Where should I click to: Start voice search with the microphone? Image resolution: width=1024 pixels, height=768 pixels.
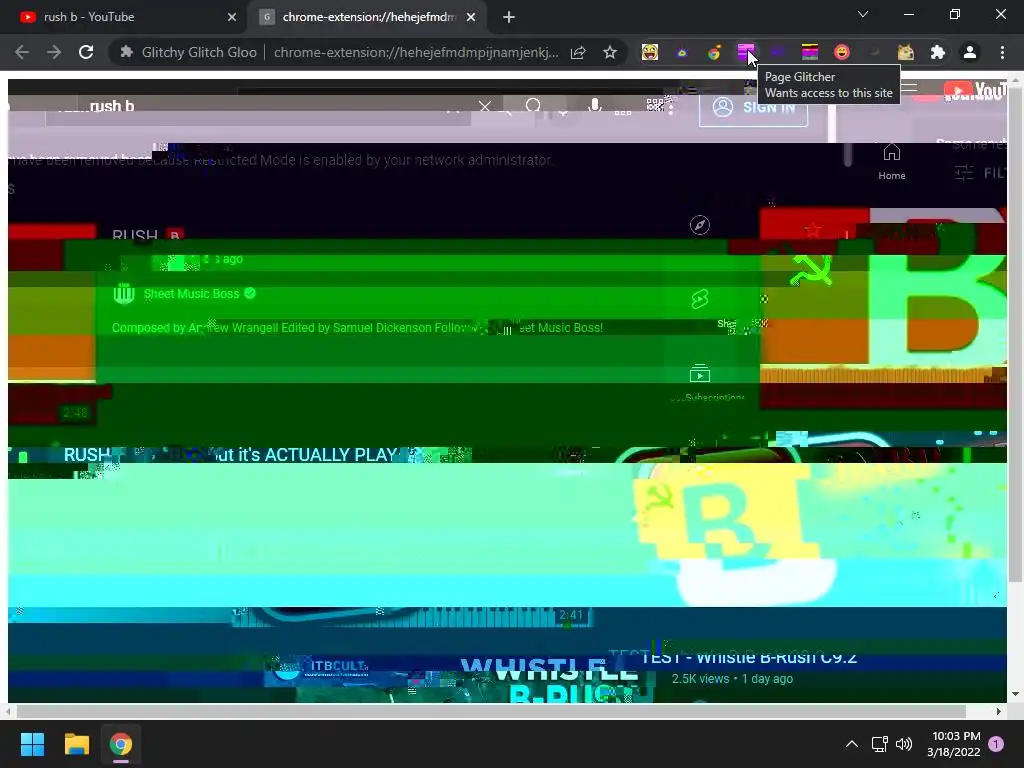click(594, 106)
